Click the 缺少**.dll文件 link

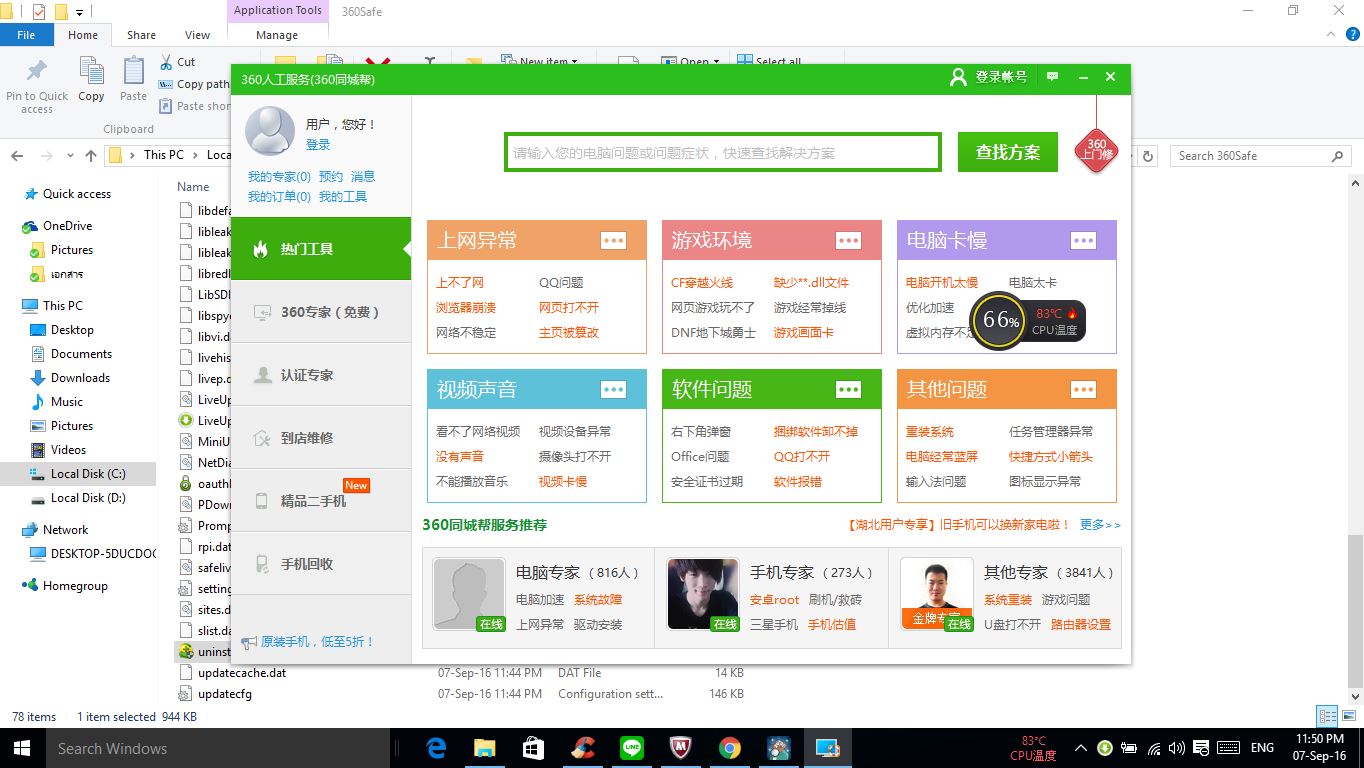(x=811, y=283)
